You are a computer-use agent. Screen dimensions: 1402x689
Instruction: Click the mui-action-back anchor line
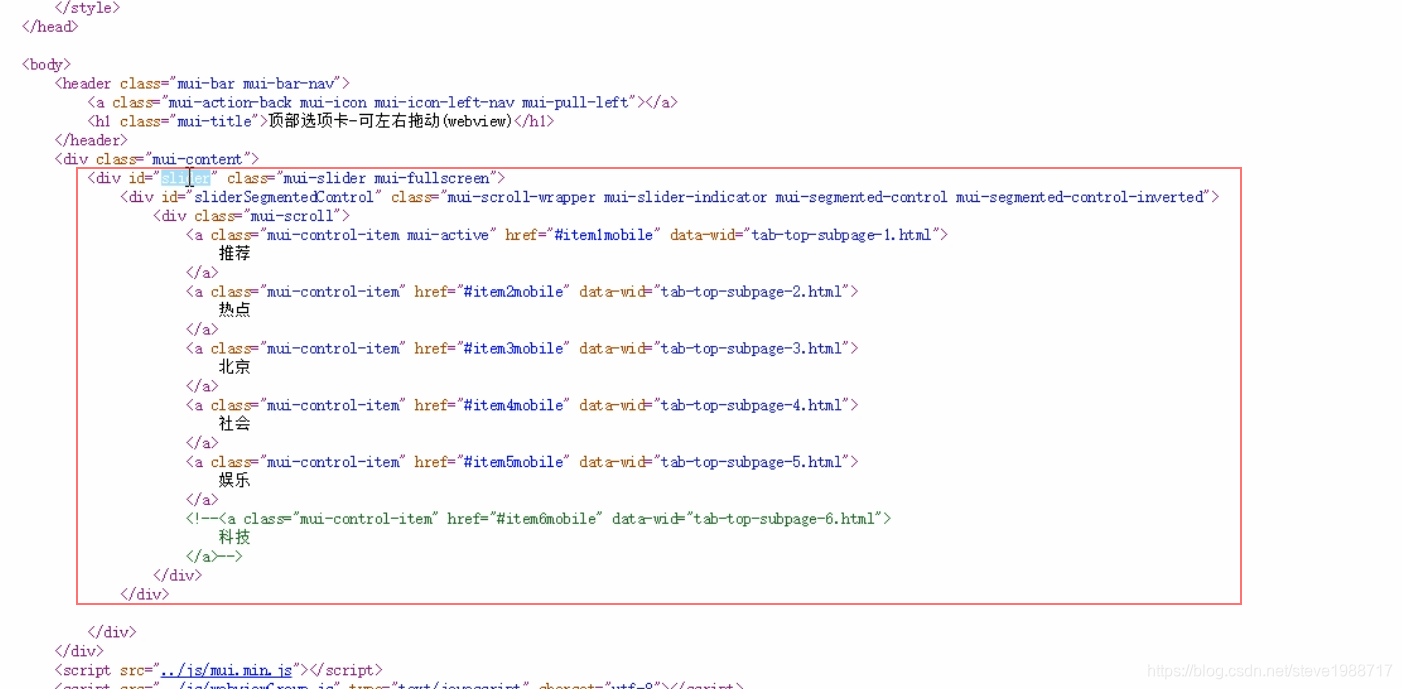click(382, 102)
